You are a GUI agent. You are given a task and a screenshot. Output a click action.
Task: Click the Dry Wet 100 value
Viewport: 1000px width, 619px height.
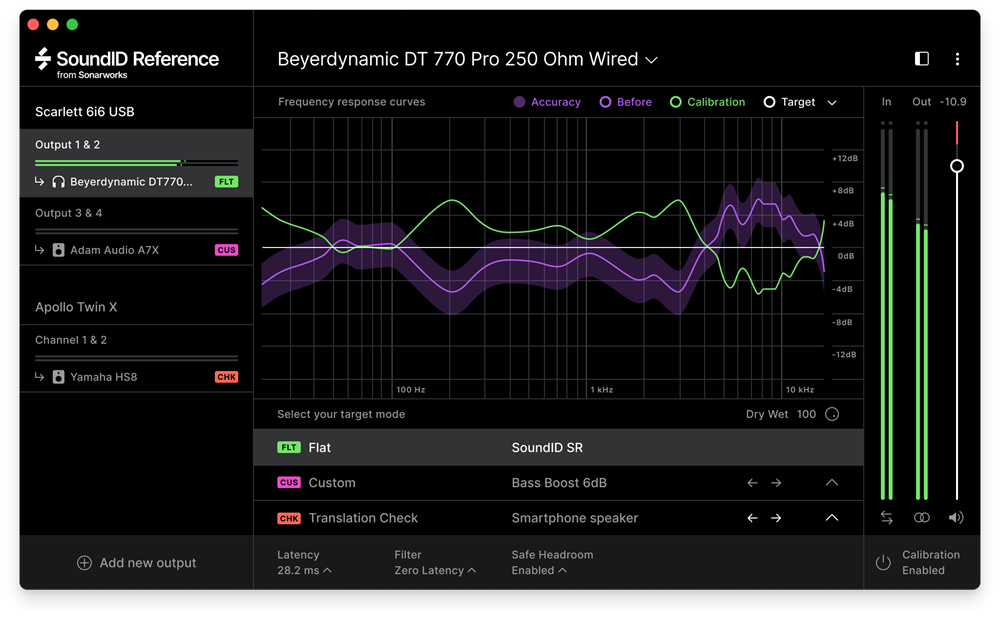pyautogui.click(x=806, y=414)
